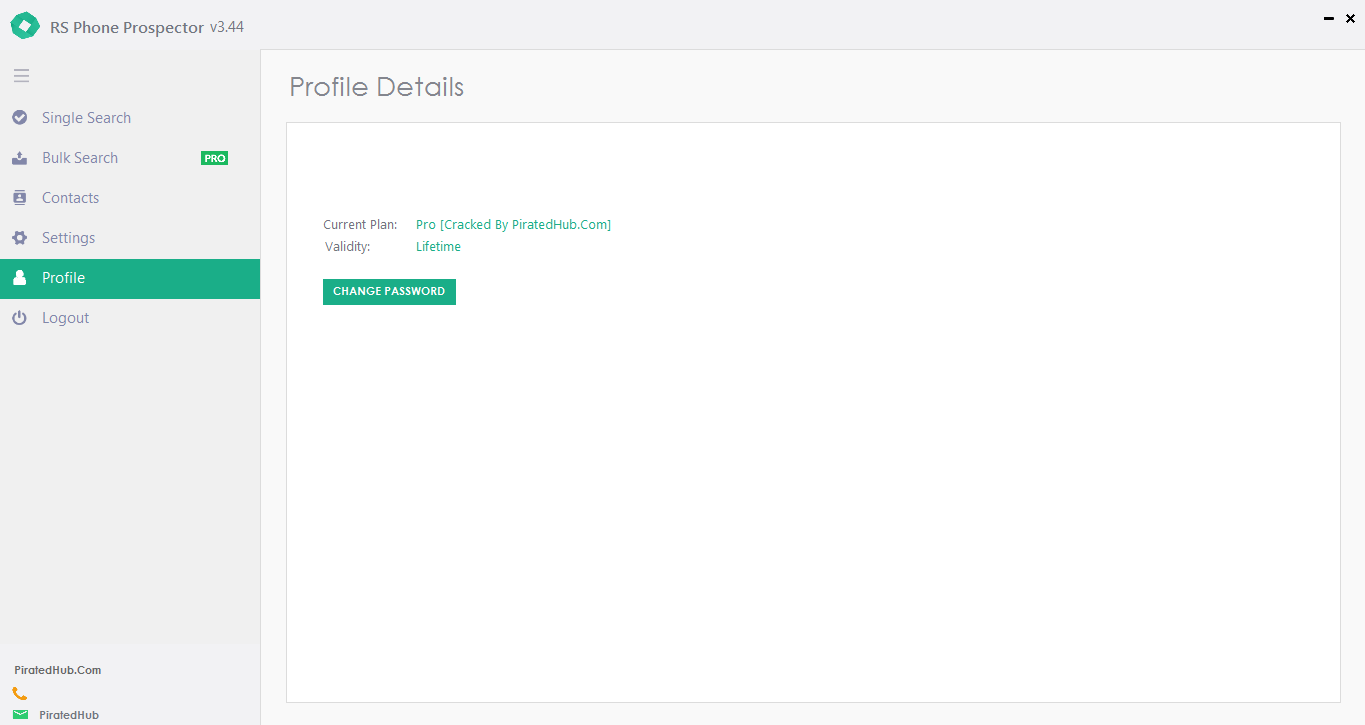
Task: Click the orange phone icon
Action: [x=20, y=693]
